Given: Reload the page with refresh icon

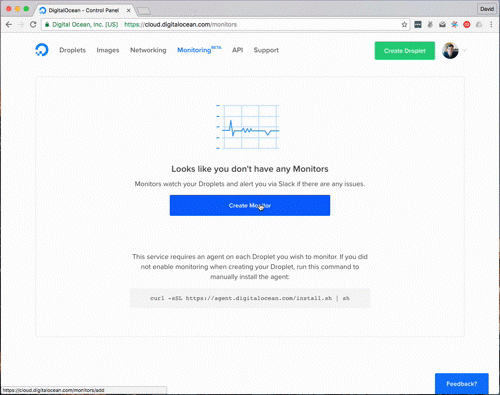Looking at the screenshot, I should coord(33,24).
